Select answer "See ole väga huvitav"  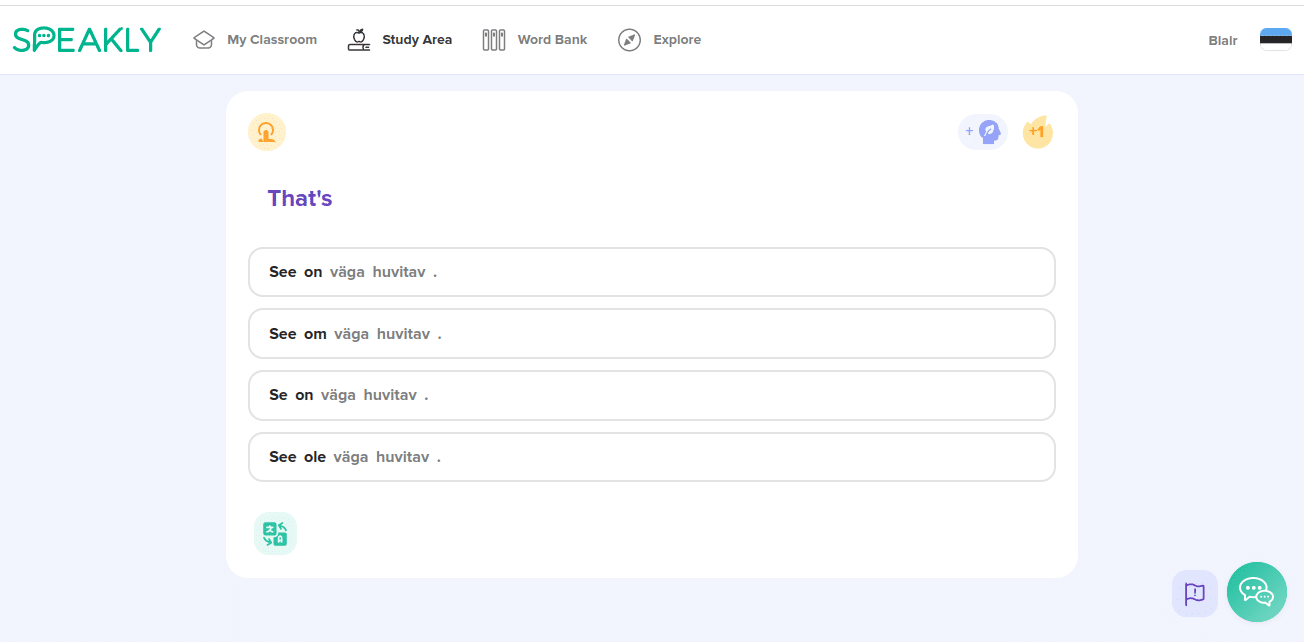tap(651, 457)
